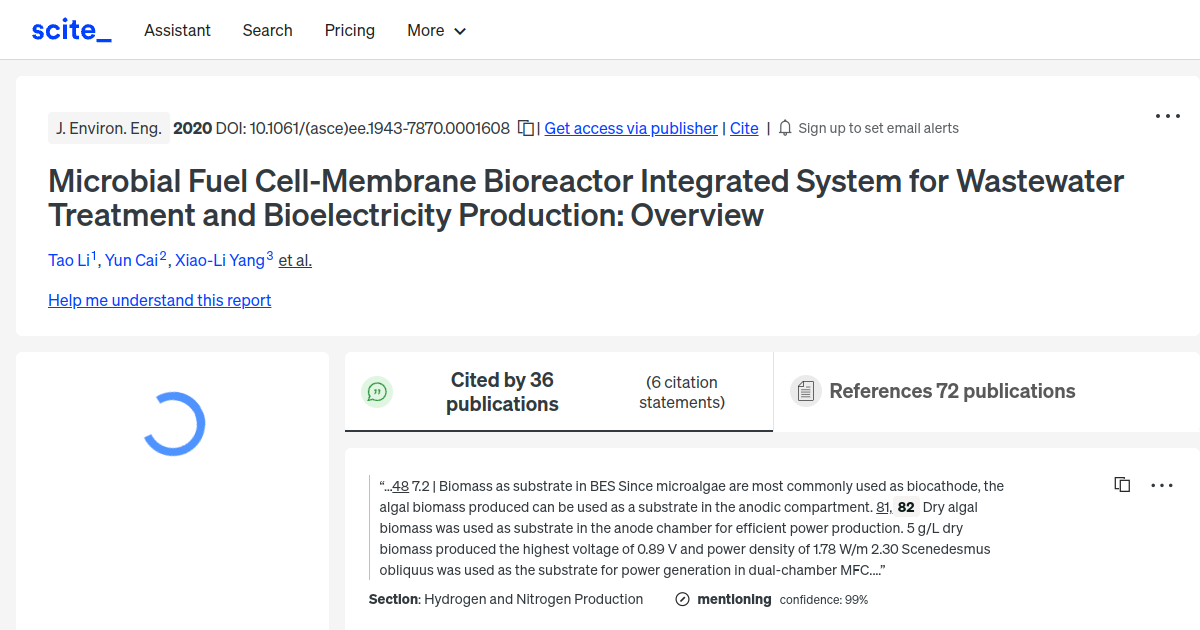Click the green quote icon on Cited by tab

pyautogui.click(x=377, y=391)
